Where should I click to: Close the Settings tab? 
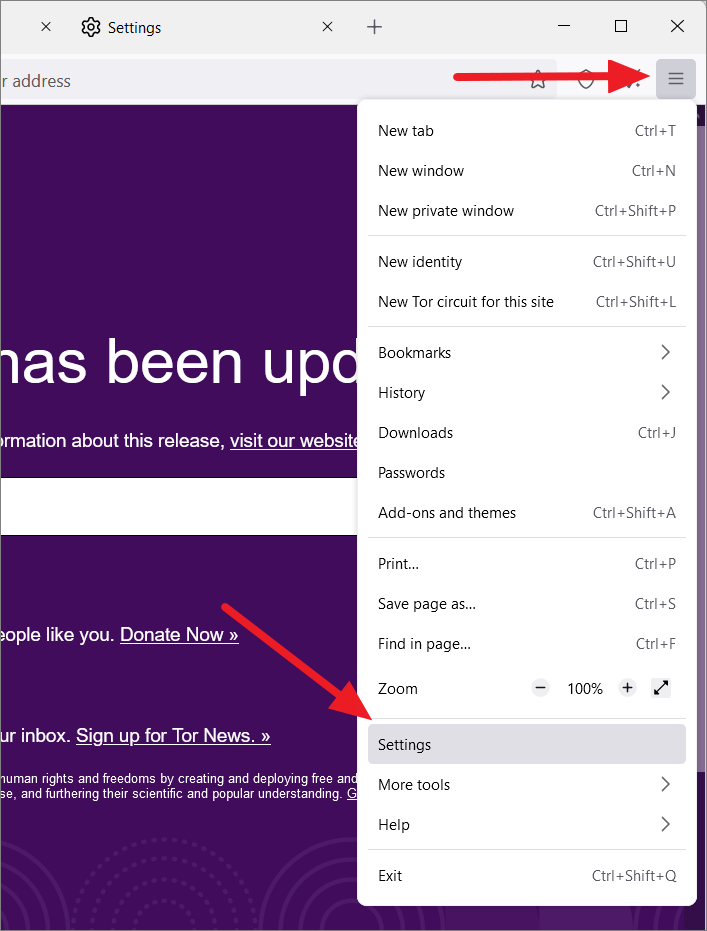pos(327,27)
